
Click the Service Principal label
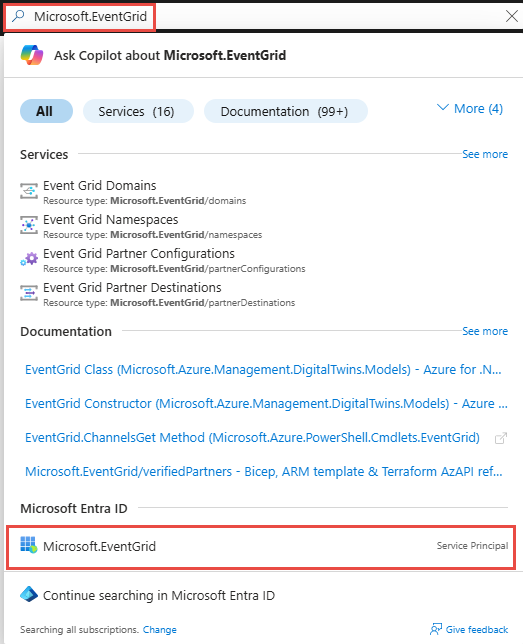[472, 546]
